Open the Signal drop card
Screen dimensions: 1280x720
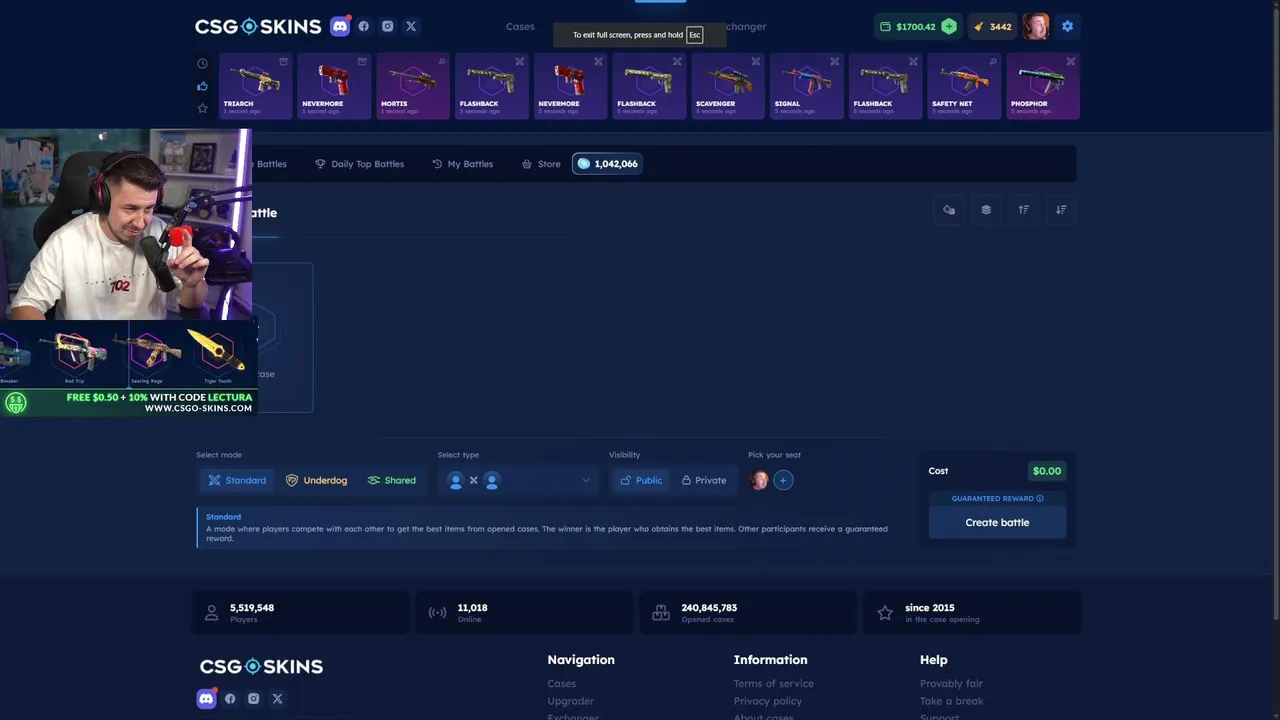click(x=806, y=86)
